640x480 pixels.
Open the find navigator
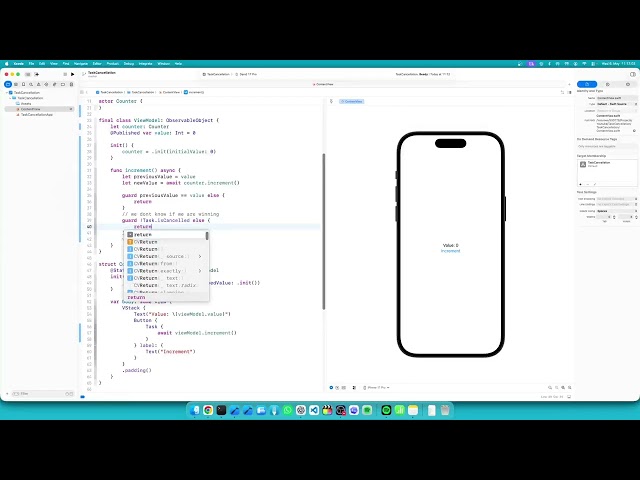[x=31, y=84]
